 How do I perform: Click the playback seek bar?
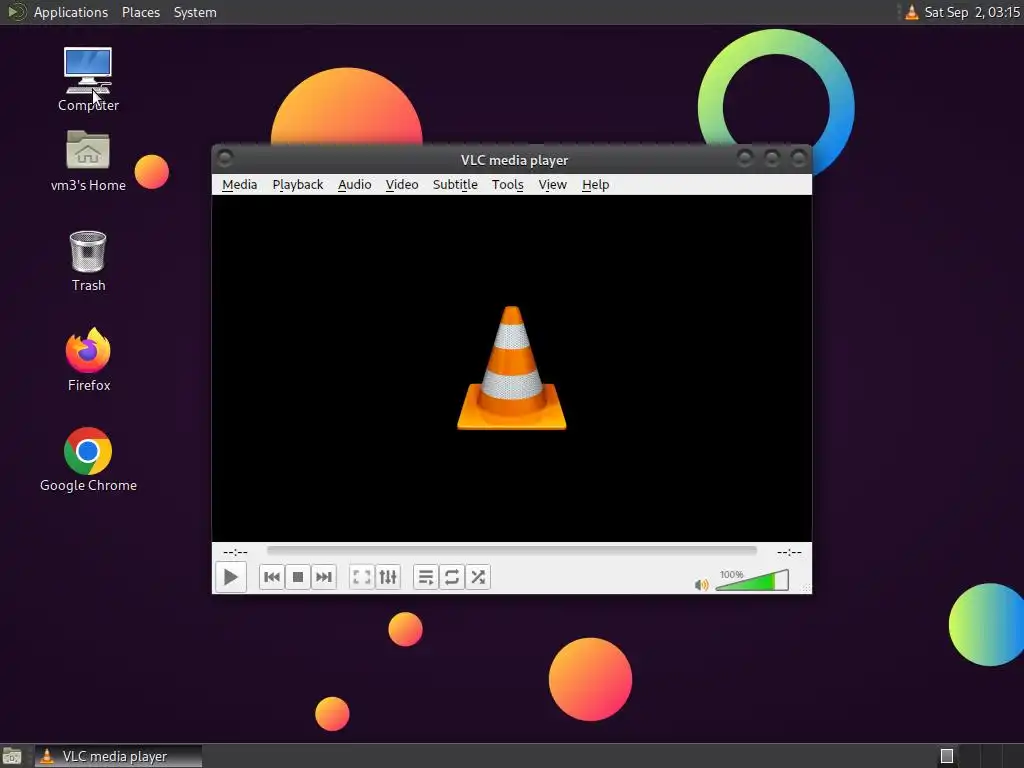(512, 551)
